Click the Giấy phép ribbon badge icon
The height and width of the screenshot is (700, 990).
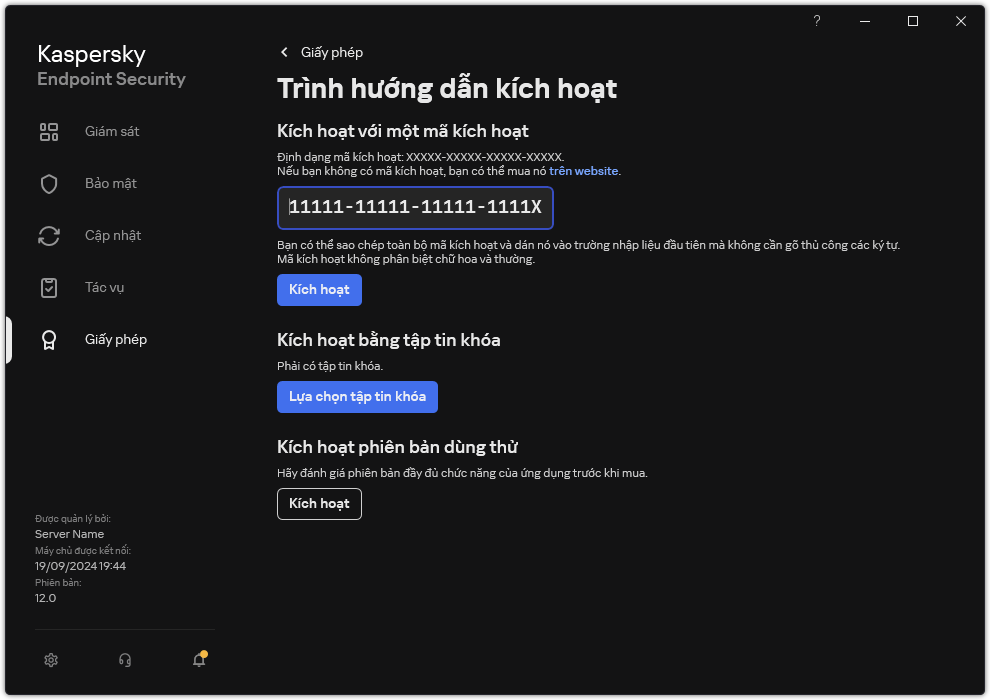[49, 340]
